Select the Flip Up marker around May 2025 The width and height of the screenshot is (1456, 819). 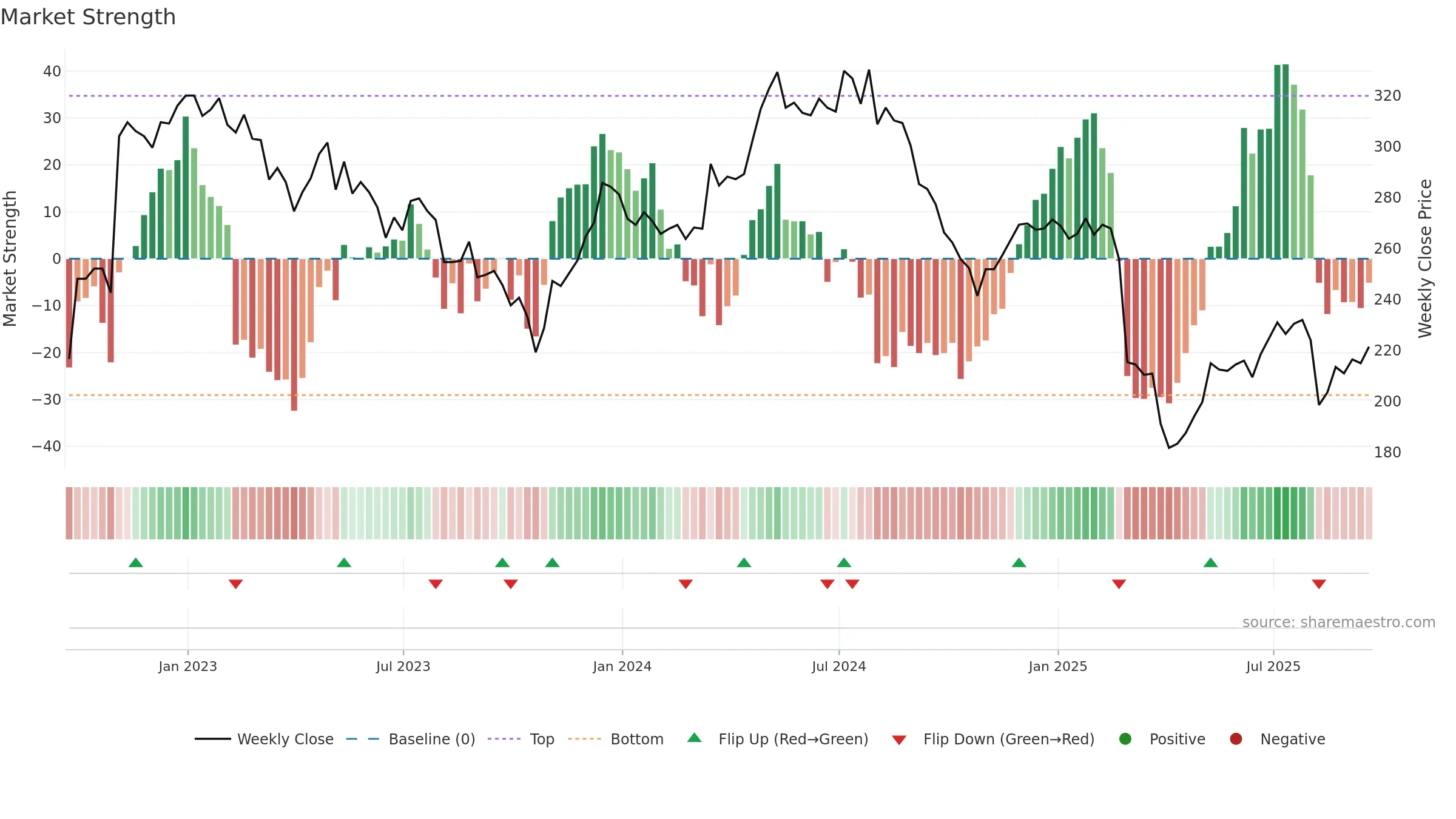tap(1211, 562)
